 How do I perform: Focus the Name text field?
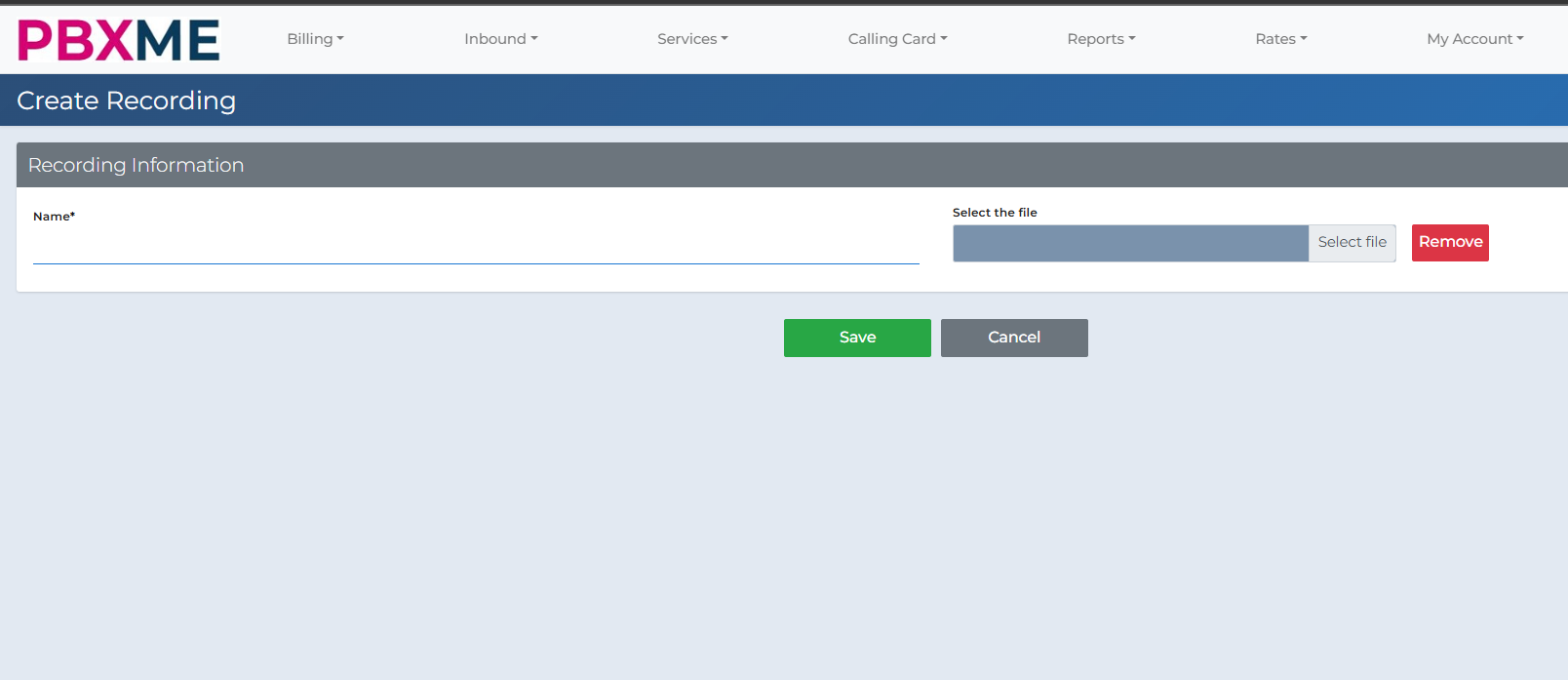(476, 248)
